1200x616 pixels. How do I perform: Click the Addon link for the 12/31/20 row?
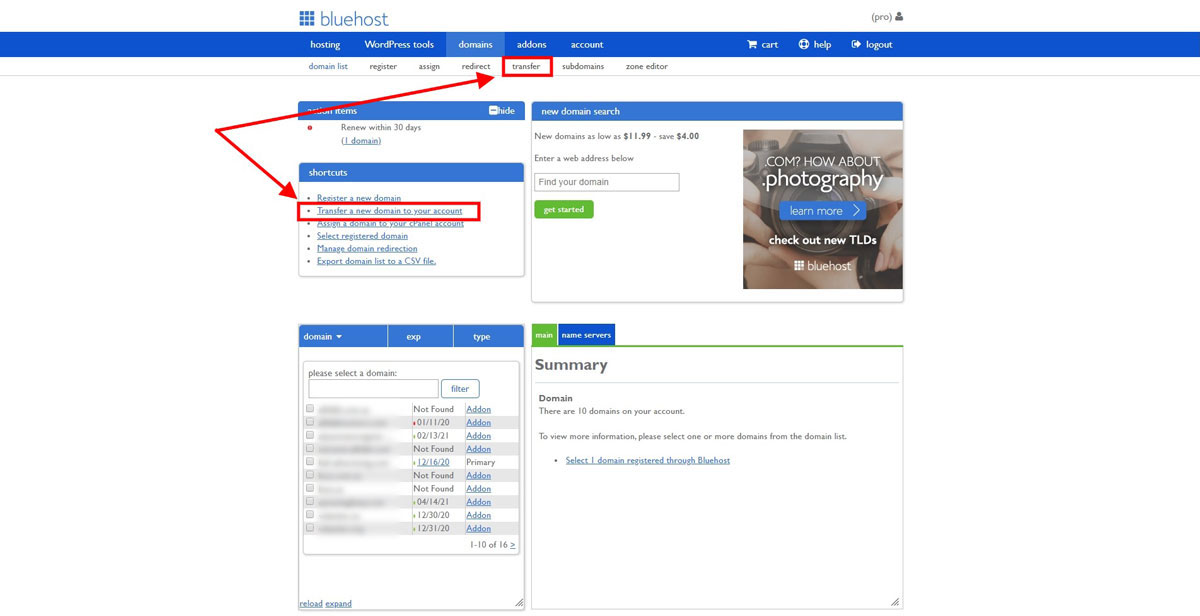pyautogui.click(x=479, y=528)
